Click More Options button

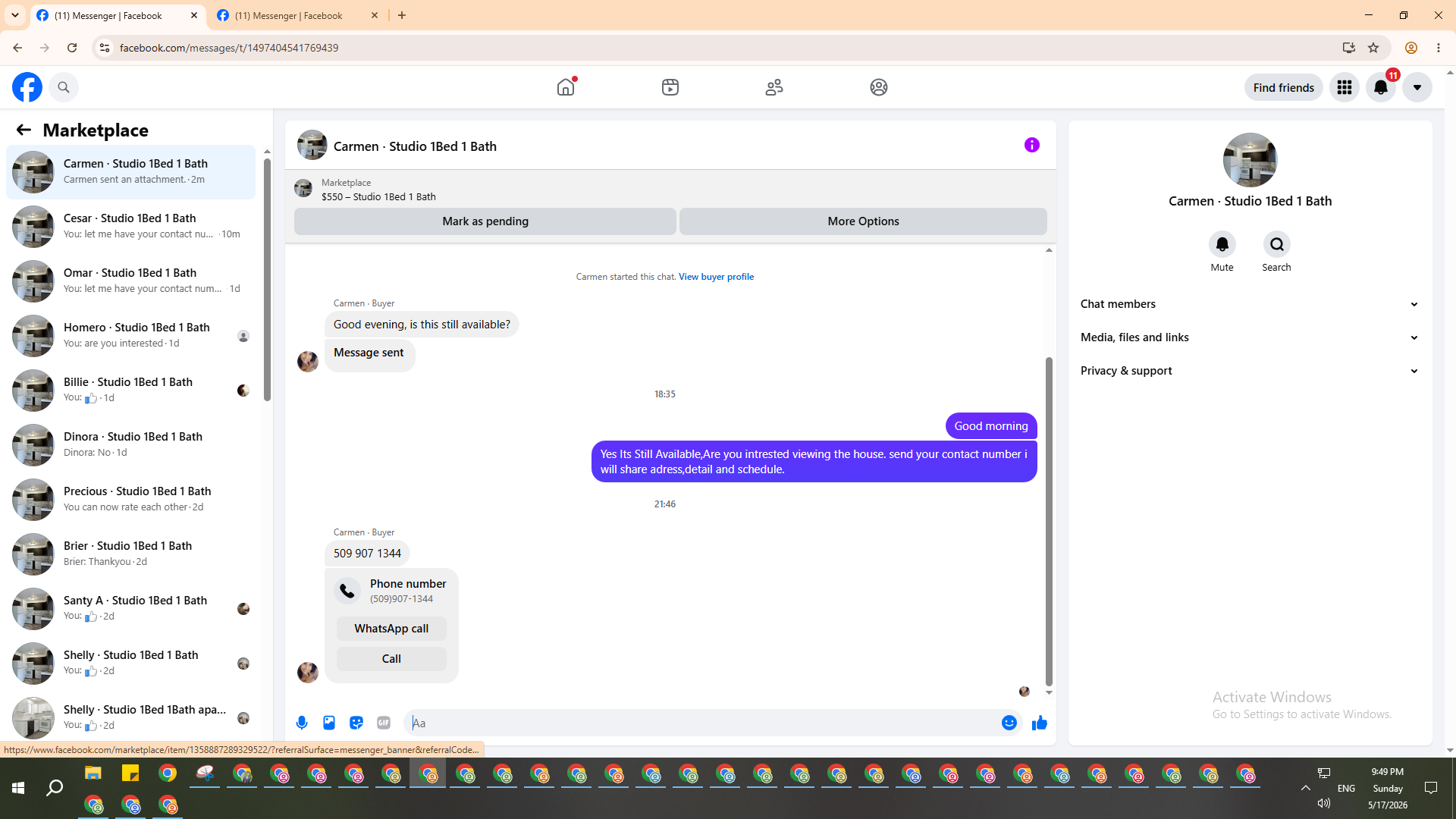863,221
